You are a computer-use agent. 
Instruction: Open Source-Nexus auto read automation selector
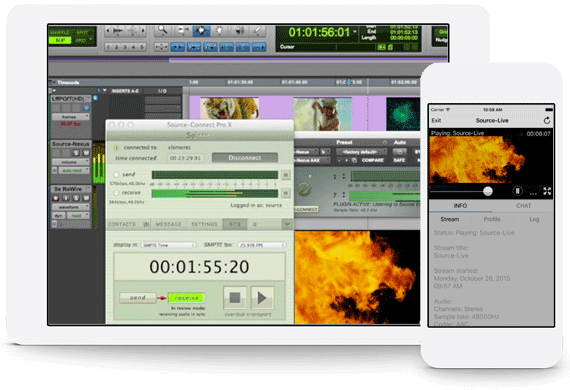[x=74, y=170]
